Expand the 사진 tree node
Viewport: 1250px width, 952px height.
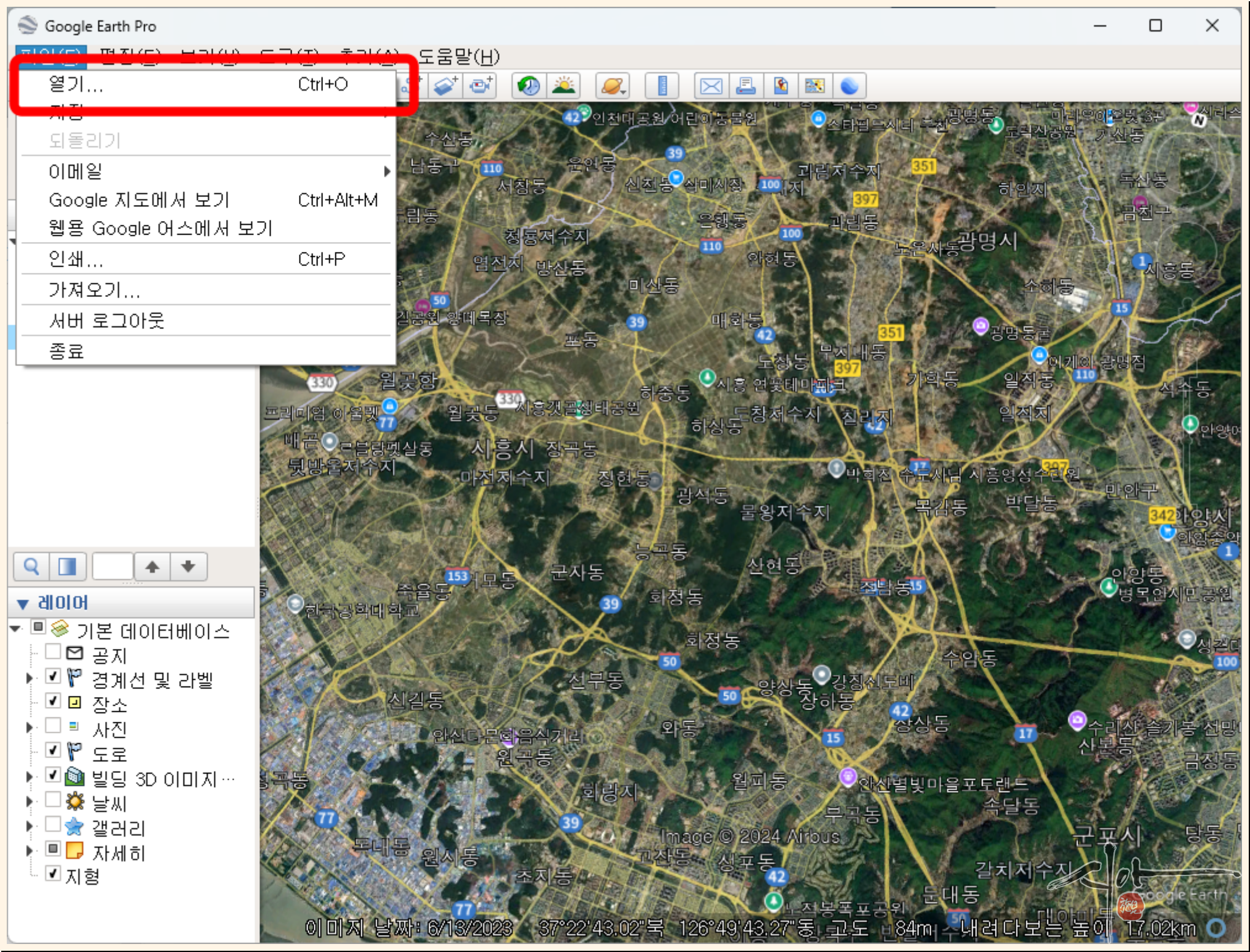pyautogui.click(x=29, y=728)
